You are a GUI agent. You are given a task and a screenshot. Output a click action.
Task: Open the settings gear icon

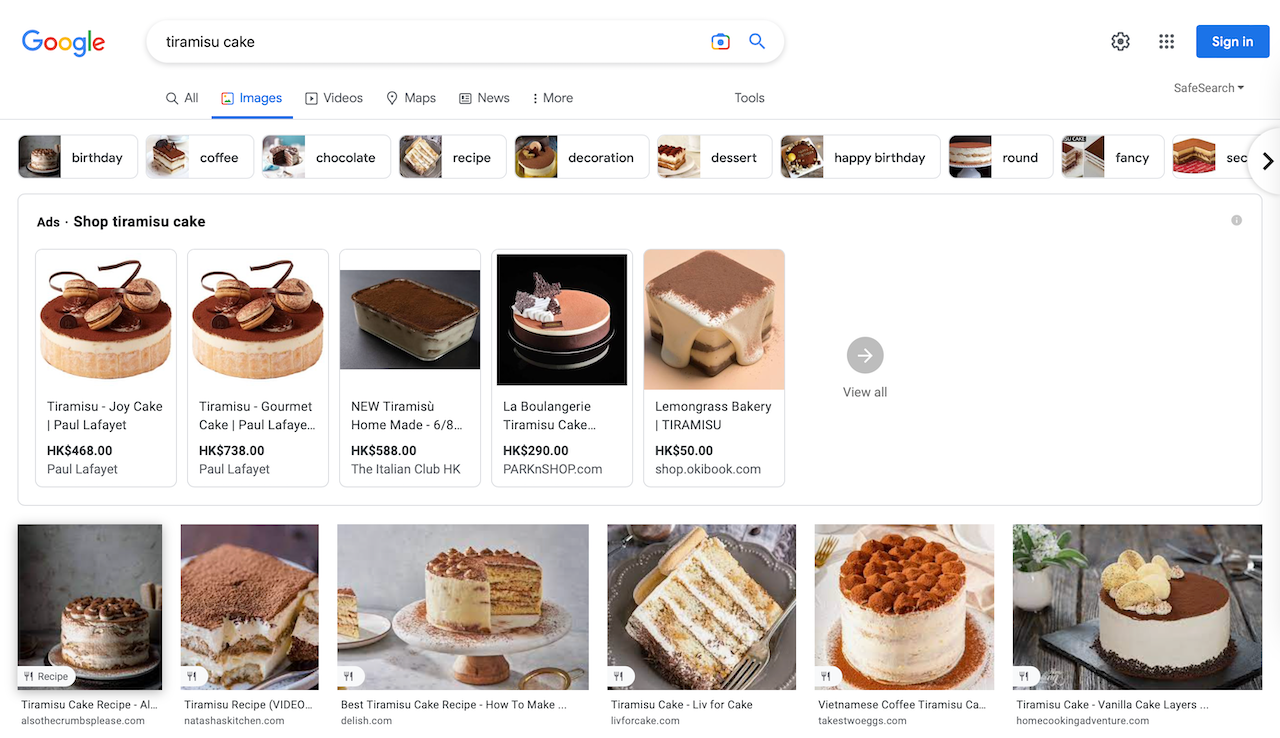(x=1120, y=42)
